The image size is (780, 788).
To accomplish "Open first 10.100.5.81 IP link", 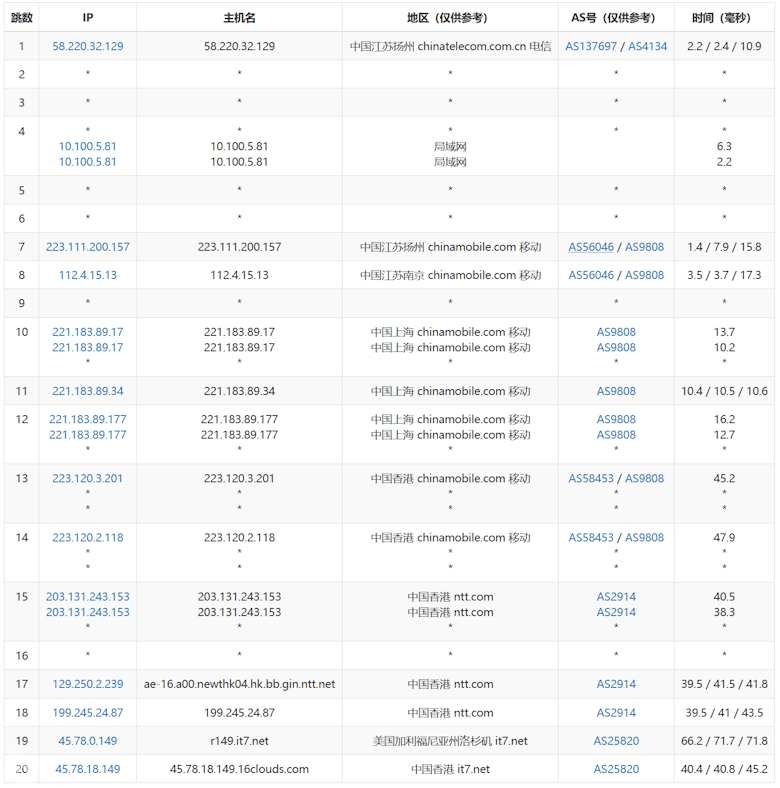I will click(x=88, y=146).
